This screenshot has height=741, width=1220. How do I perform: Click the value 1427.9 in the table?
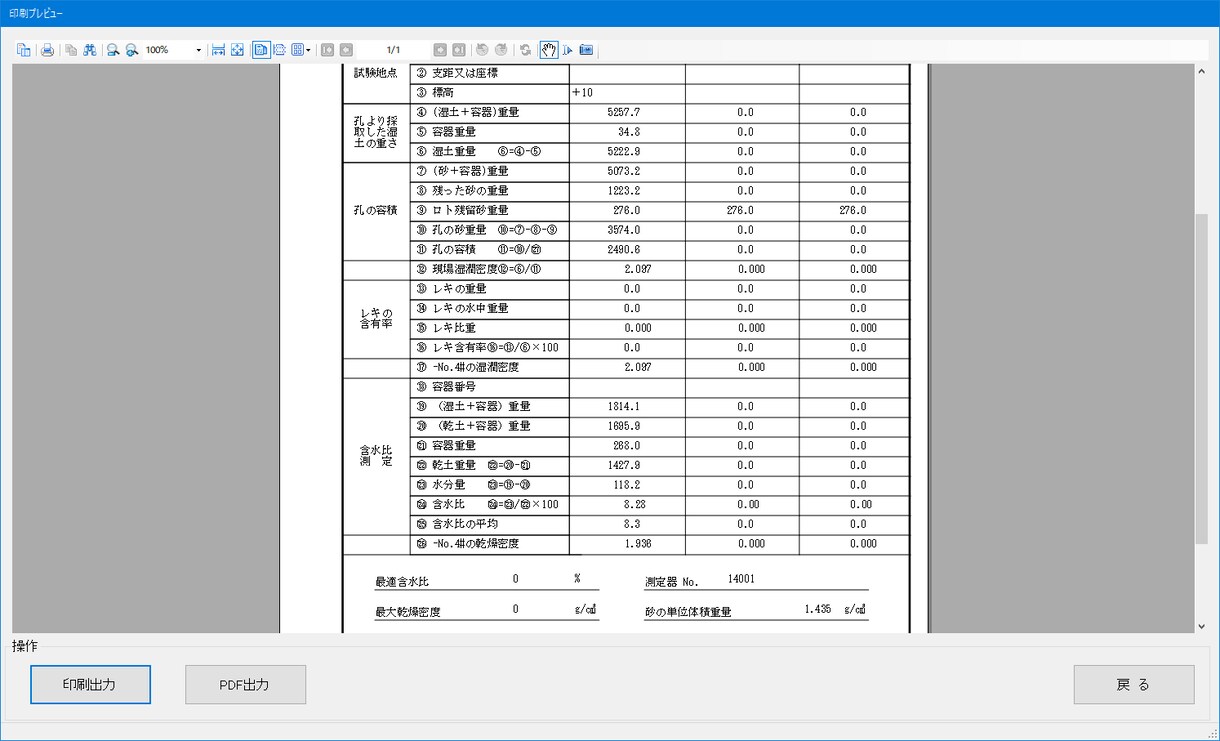click(x=623, y=465)
